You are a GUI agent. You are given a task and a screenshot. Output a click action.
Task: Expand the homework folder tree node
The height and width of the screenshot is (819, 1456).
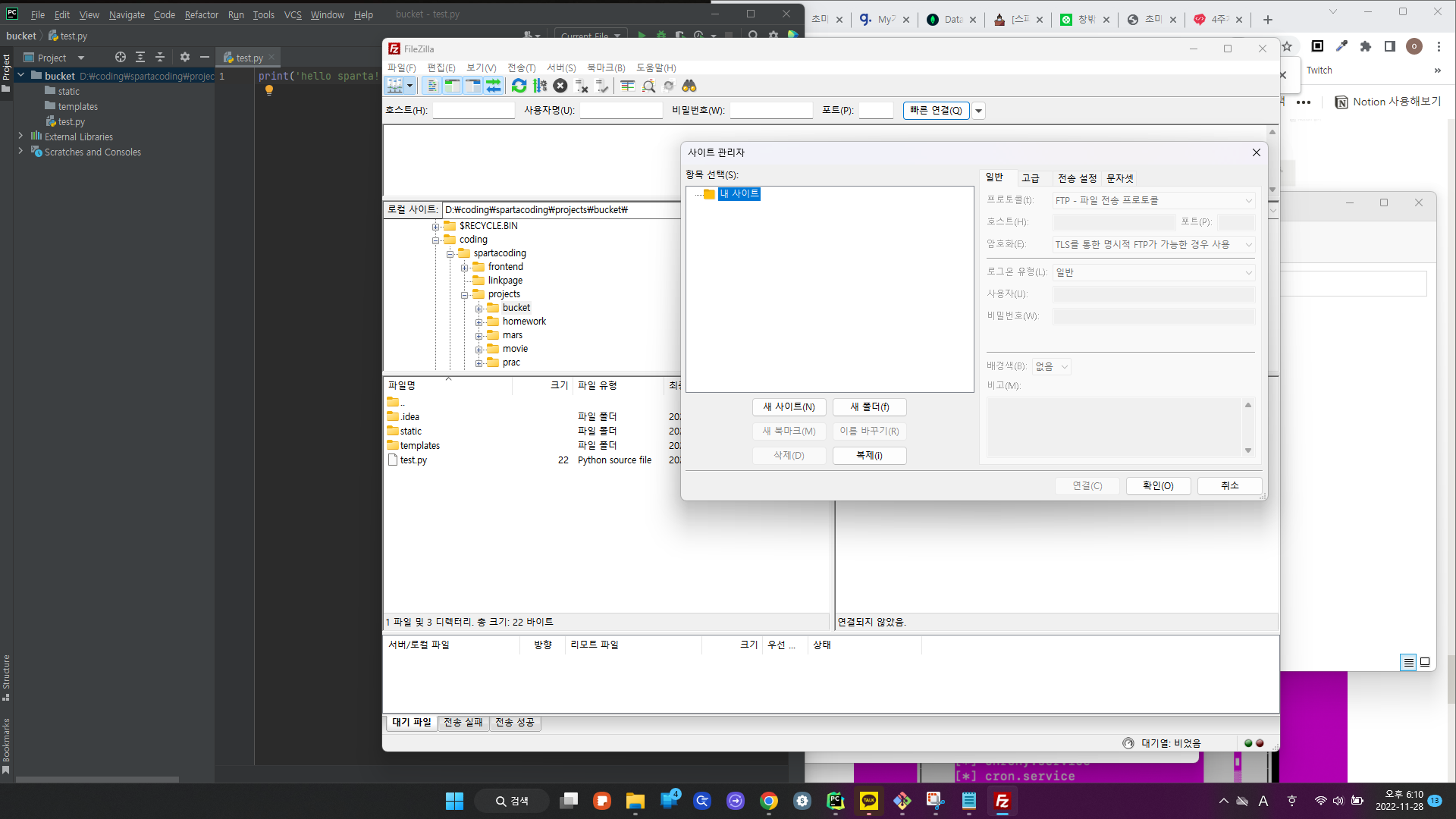point(479,322)
